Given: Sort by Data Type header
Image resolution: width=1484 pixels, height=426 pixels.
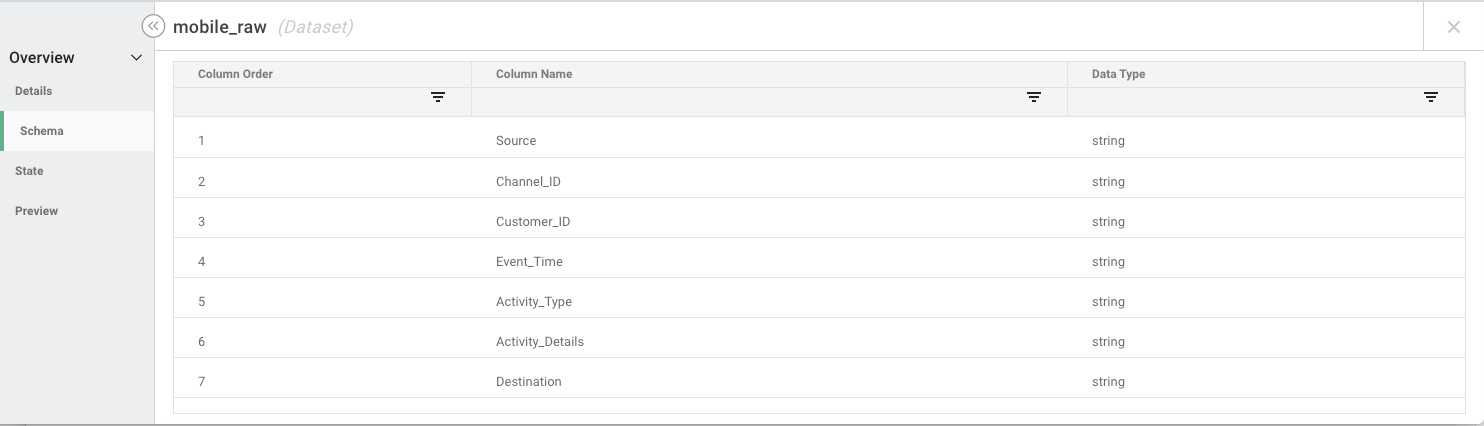Looking at the screenshot, I should (1118, 74).
